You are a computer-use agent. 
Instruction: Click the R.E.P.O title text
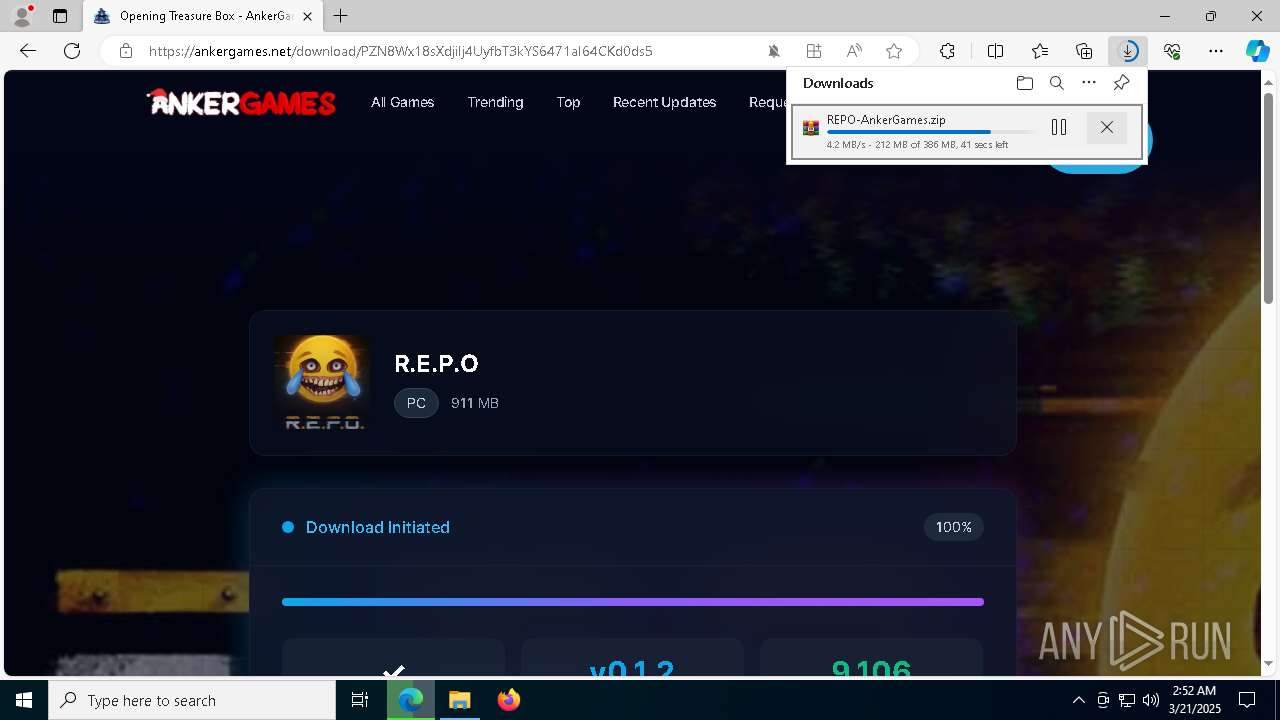[436, 363]
